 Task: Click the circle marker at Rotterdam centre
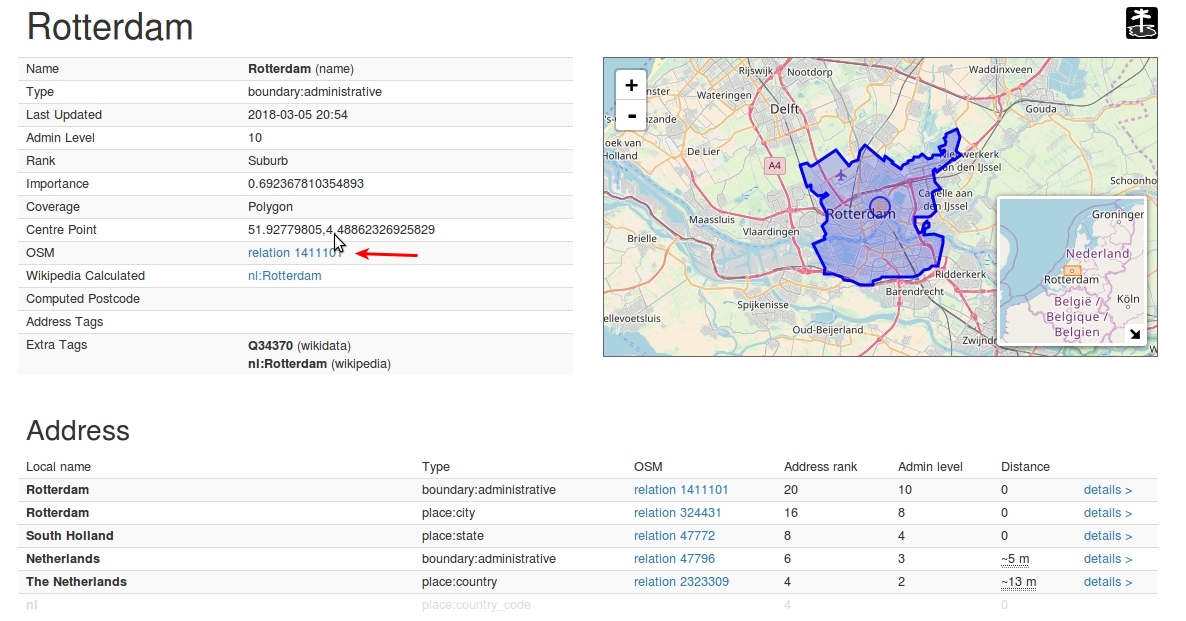[x=880, y=206]
